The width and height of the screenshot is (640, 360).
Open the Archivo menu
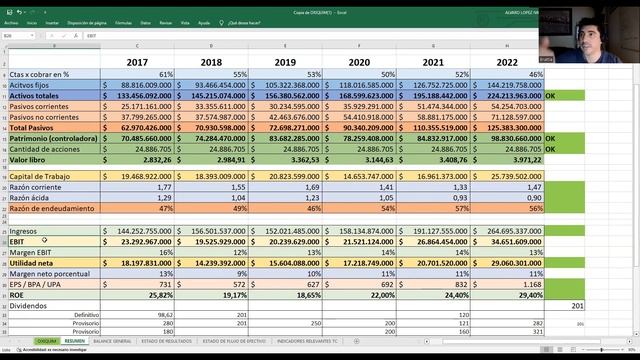[x=11, y=23]
